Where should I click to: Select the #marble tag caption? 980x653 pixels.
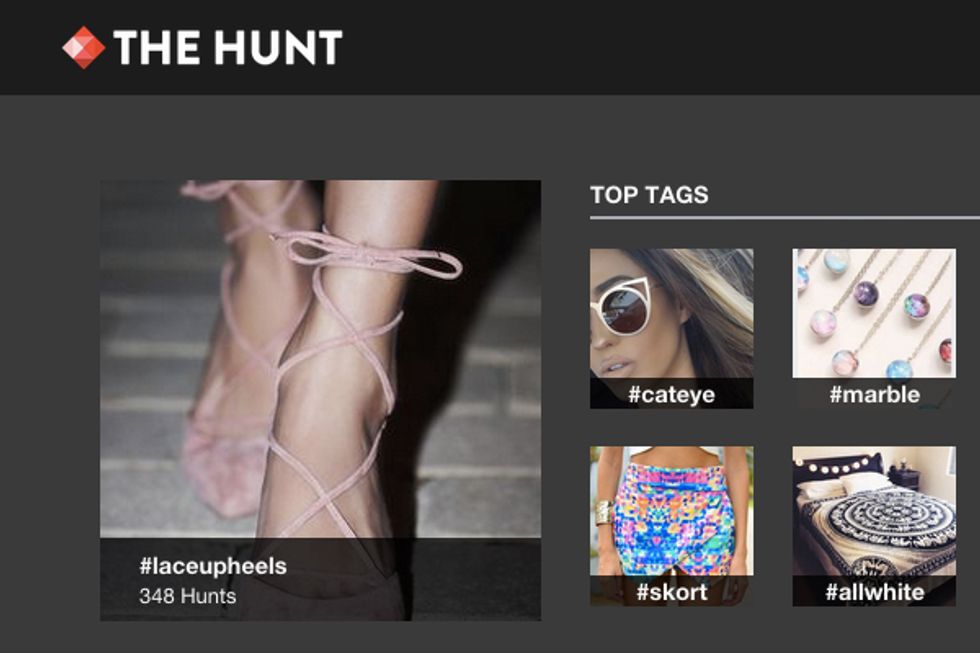[874, 394]
